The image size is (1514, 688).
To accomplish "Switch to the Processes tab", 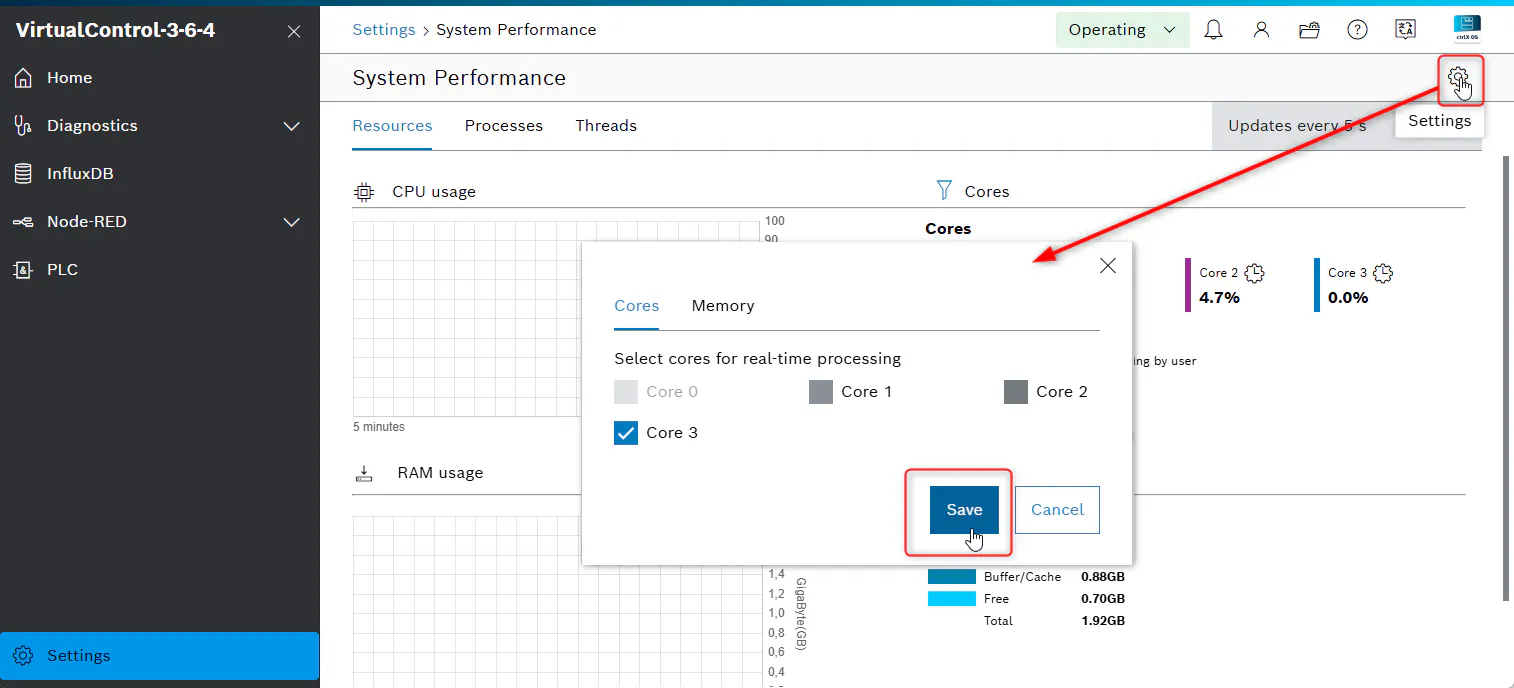I will coord(504,126).
